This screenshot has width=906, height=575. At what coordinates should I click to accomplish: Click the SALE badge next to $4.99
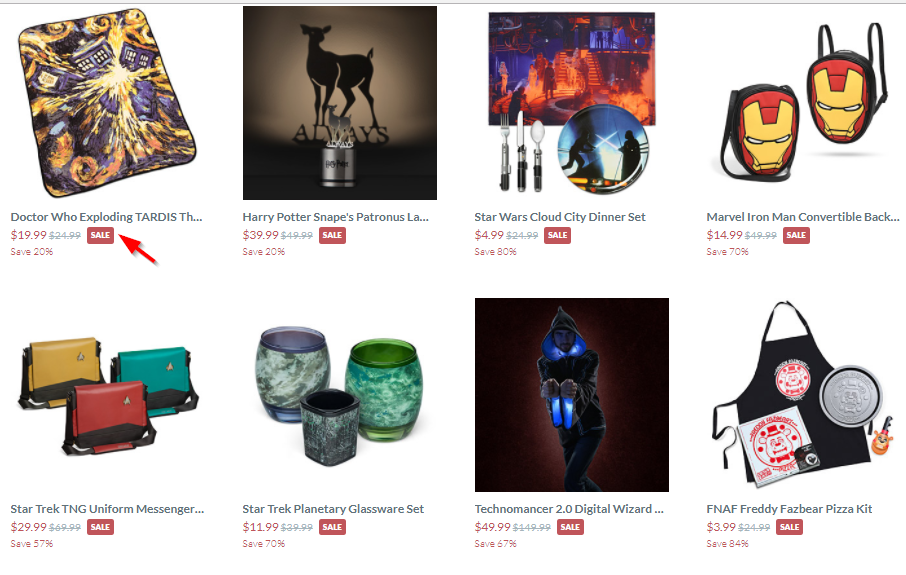(x=558, y=235)
